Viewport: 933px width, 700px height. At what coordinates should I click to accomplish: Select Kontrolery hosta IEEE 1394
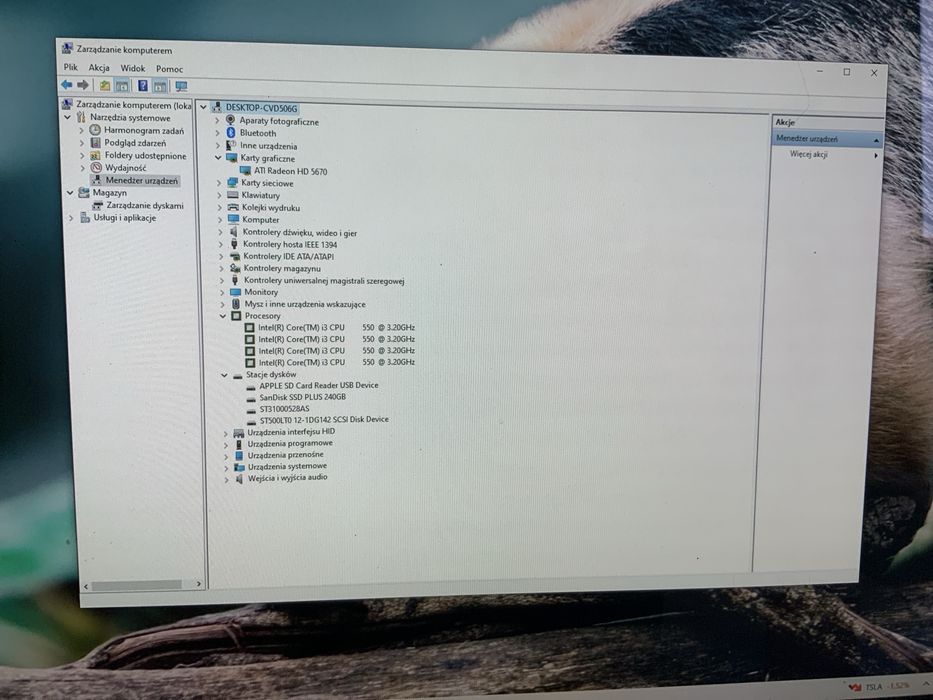290,244
